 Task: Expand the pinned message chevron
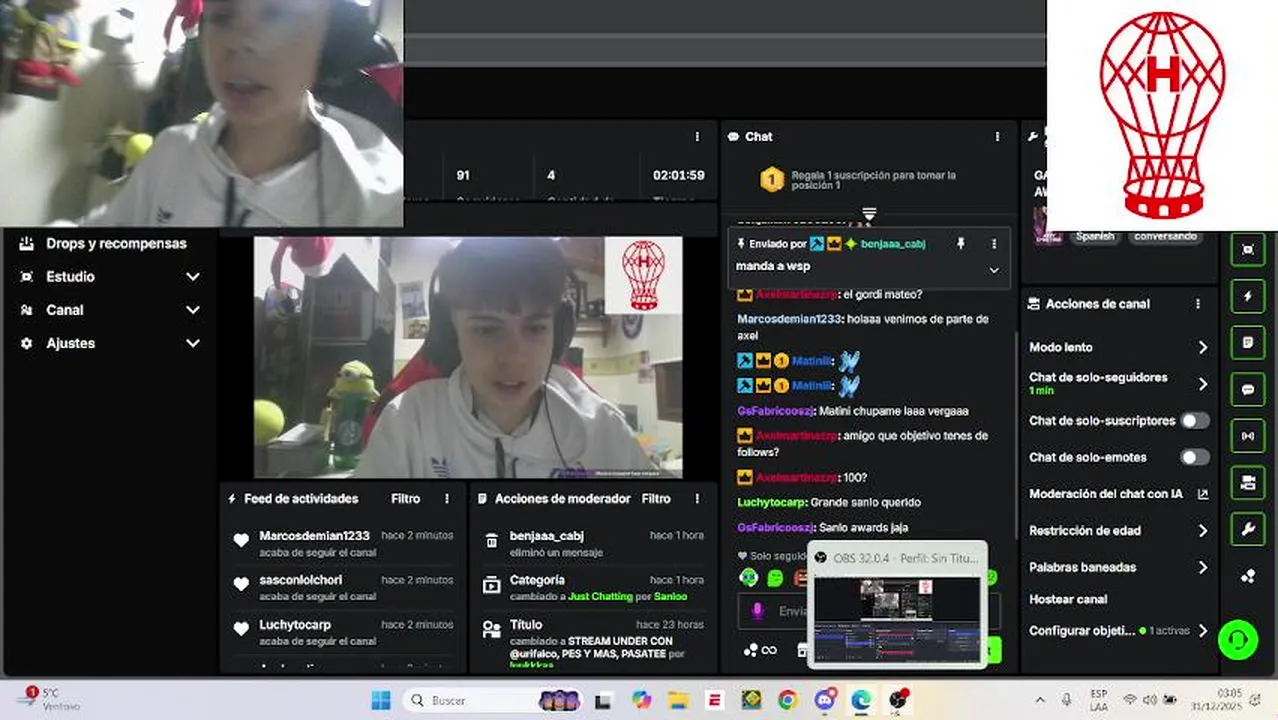(994, 270)
